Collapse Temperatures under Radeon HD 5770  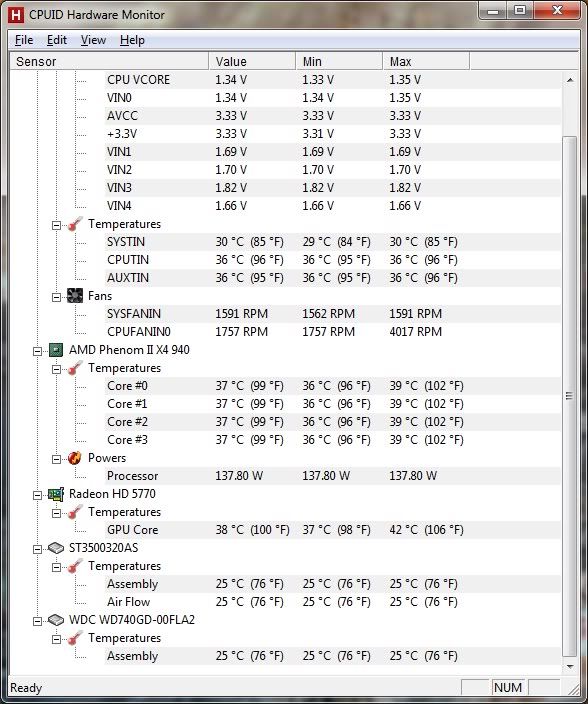coord(57,513)
